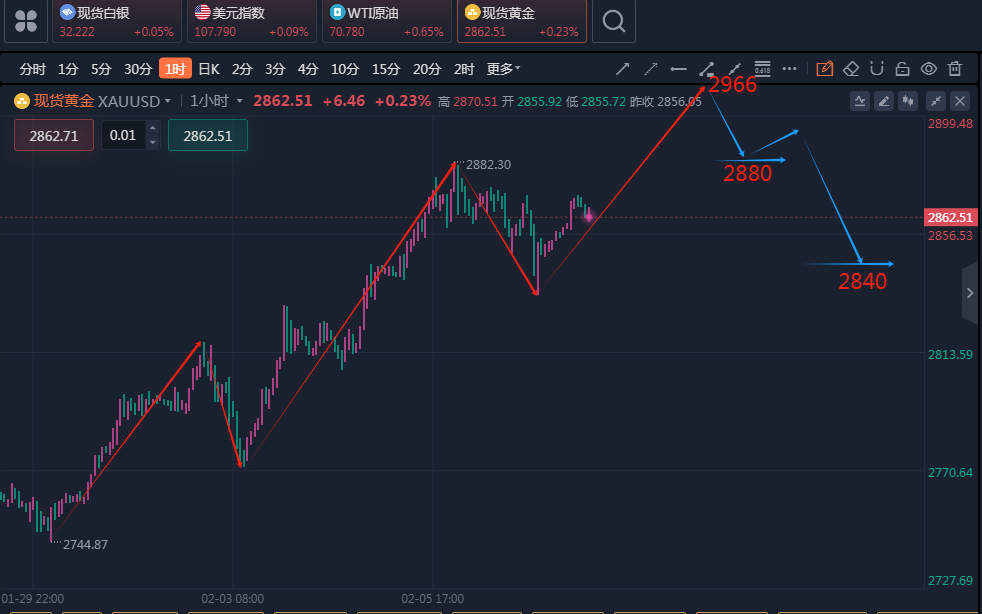Choose the horizontal line drawing tool
The width and height of the screenshot is (982, 614).
point(678,69)
